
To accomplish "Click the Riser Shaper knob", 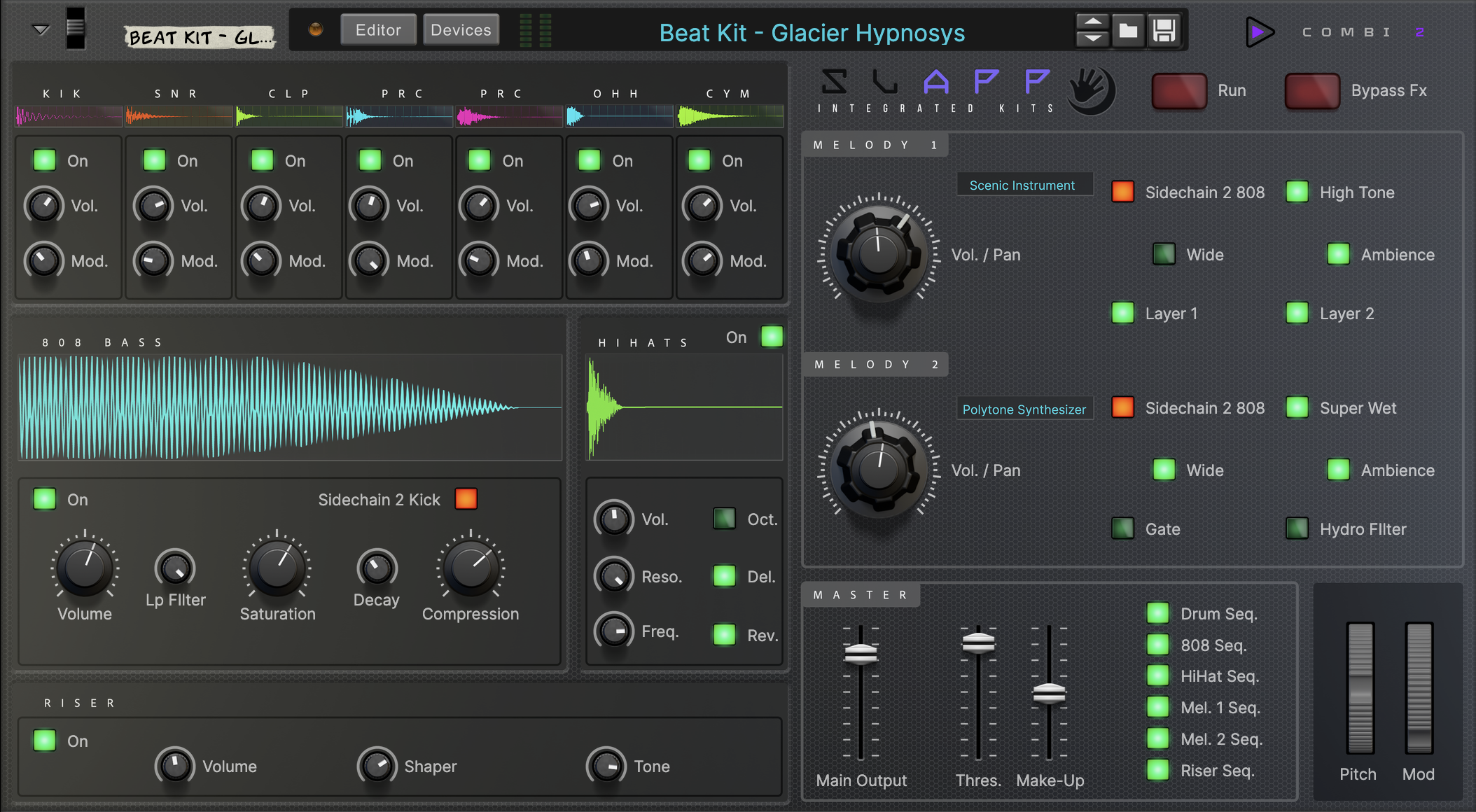I will click(x=377, y=766).
